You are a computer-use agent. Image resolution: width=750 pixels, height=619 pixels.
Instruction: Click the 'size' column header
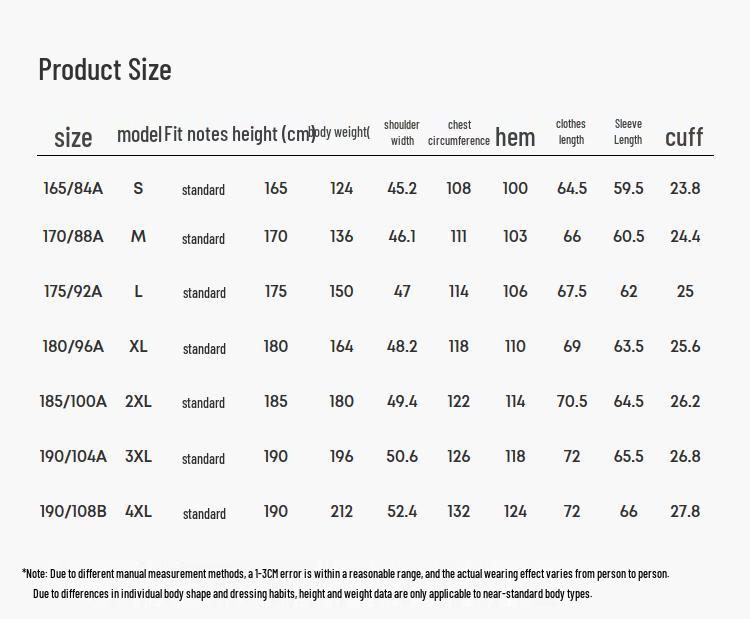coord(73,137)
